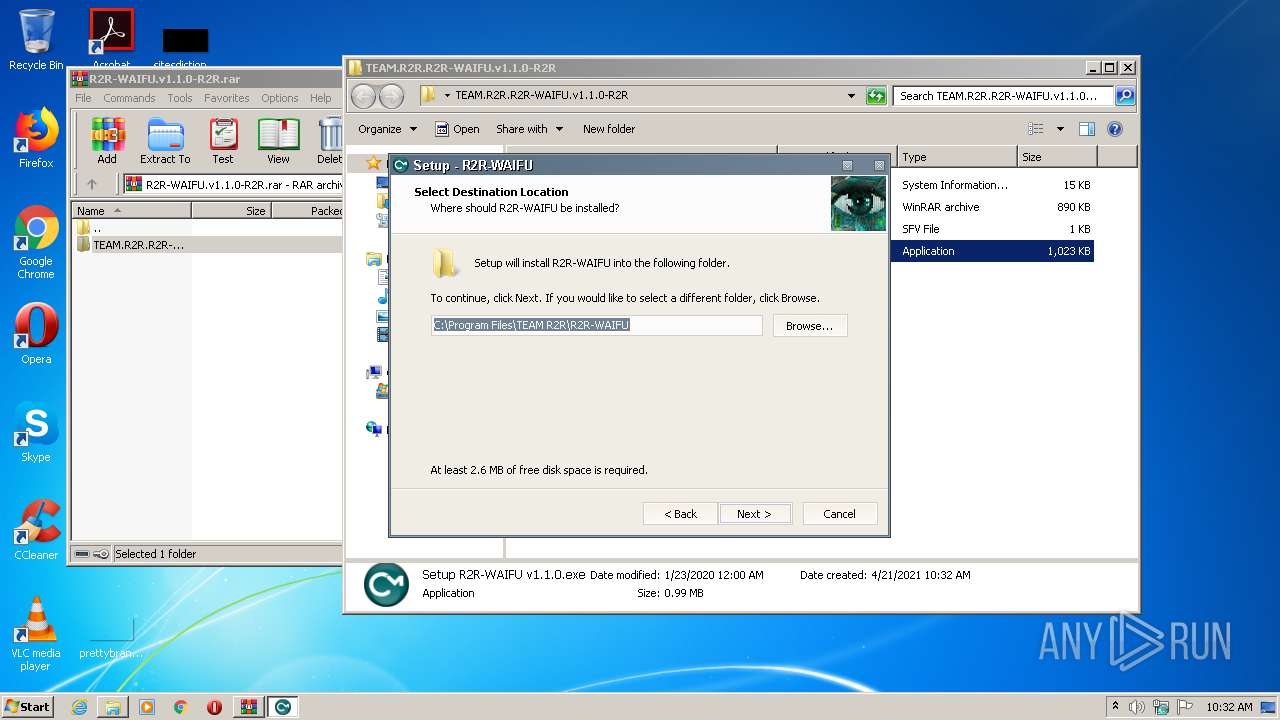Click the Opera icon on the taskbar
The image size is (1280, 720).
click(x=214, y=707)
